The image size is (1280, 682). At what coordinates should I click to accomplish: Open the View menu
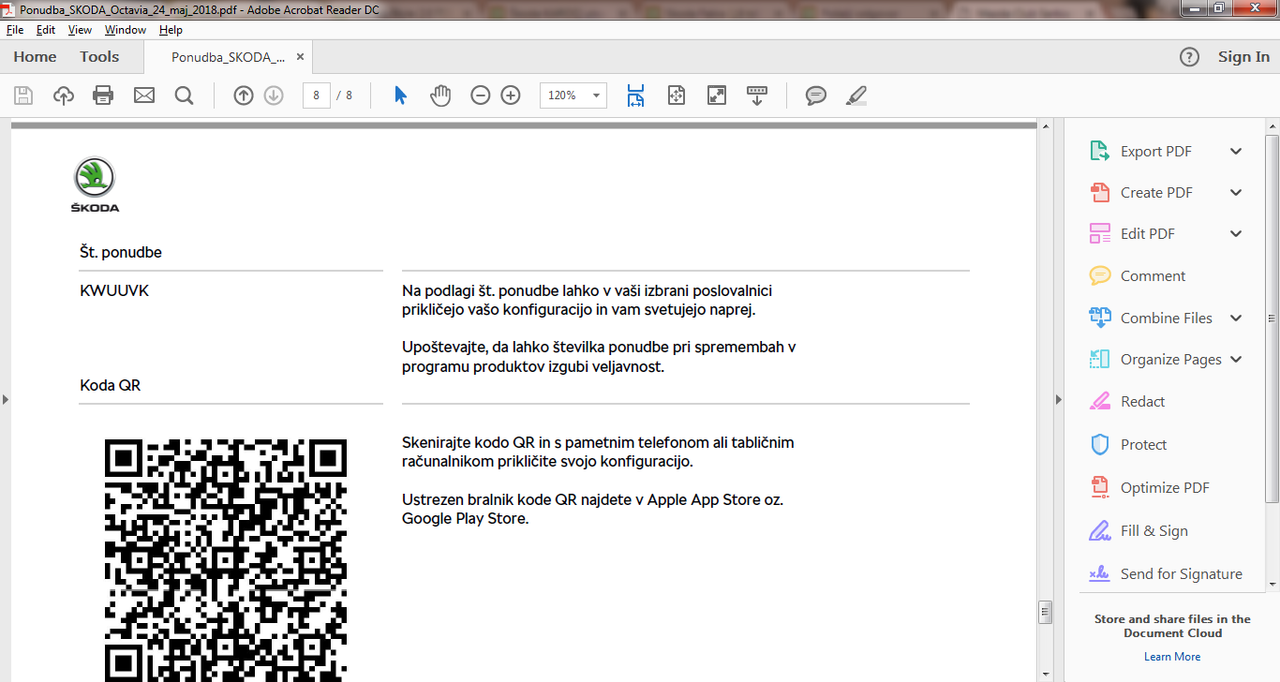tap(80, 30)
